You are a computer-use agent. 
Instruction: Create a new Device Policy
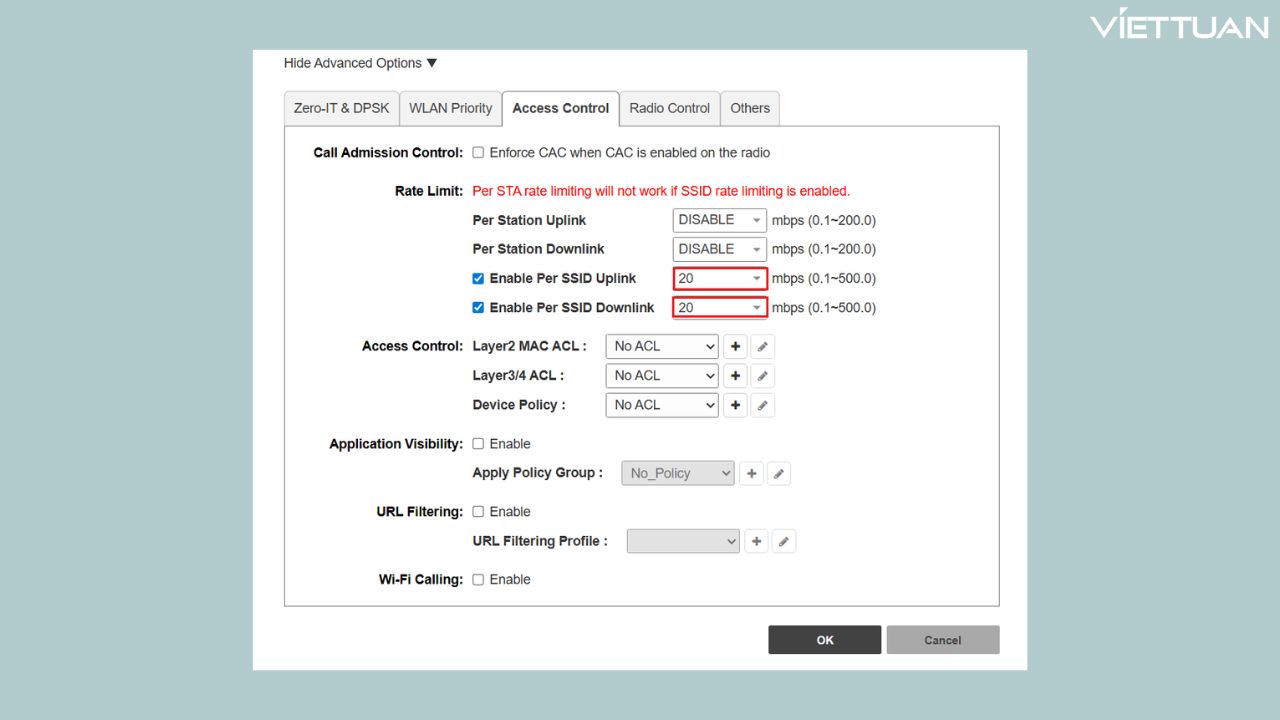coord(735,405)
